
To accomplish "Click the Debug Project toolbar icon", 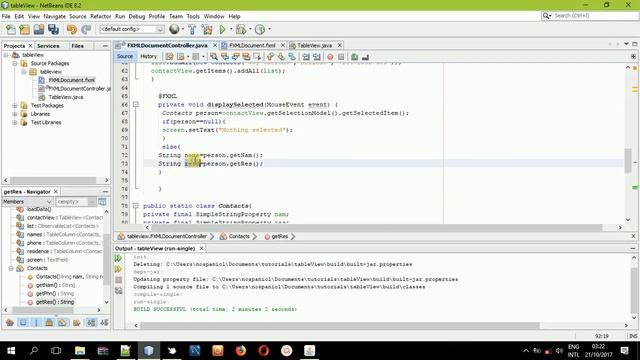I will coord(241,29).
